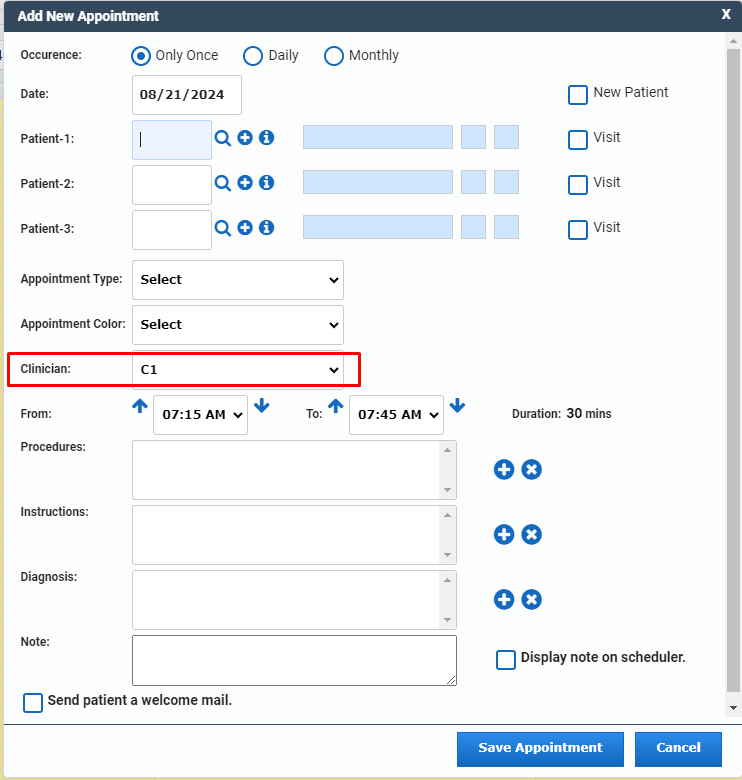This screenshot has width=742, height=780.
Task: Click the Patient-3 ID input field
Action: click(172, 230)
